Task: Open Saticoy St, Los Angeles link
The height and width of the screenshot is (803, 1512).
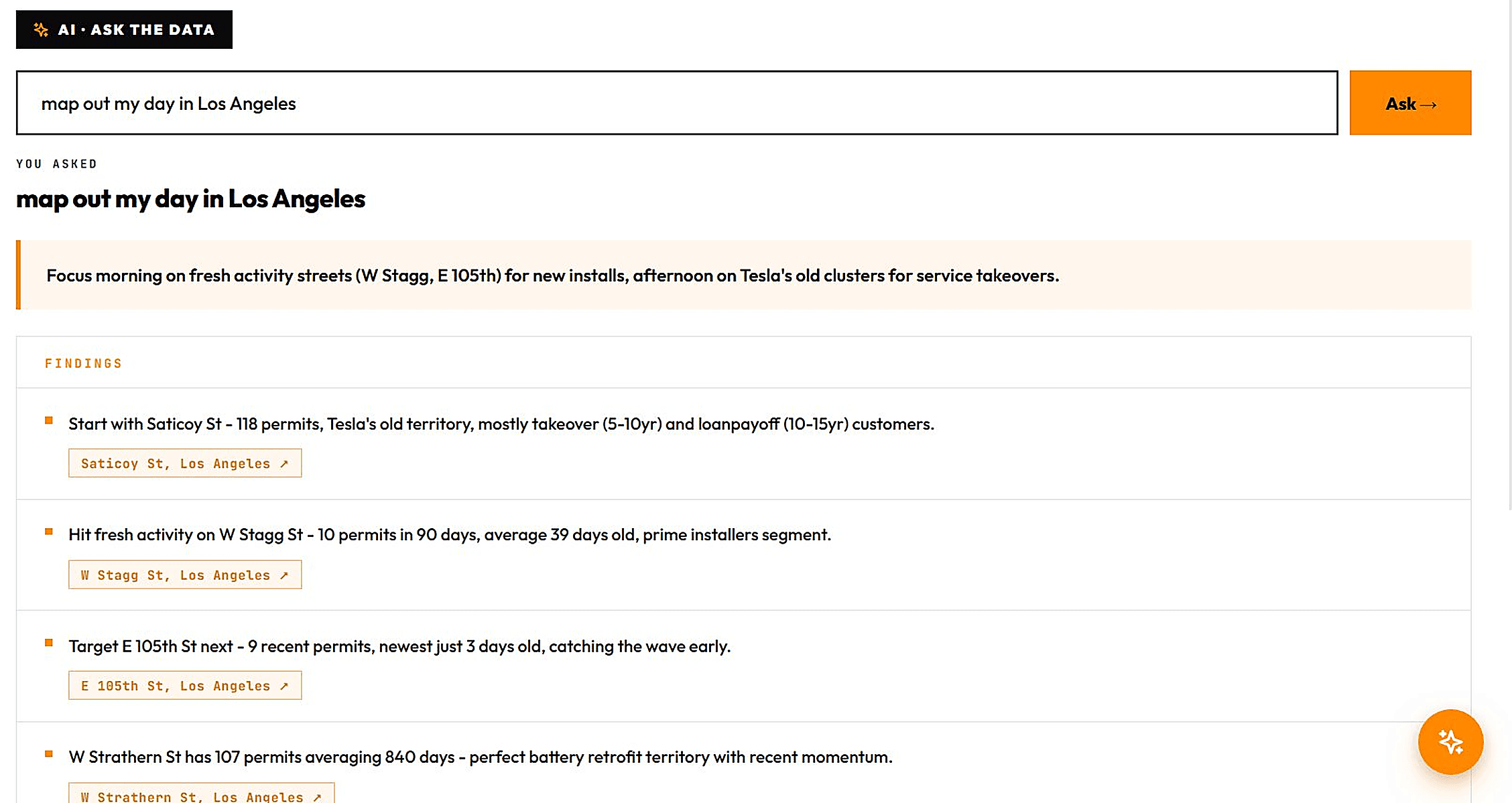Action: pyautogui.click(x=185, y=463)
